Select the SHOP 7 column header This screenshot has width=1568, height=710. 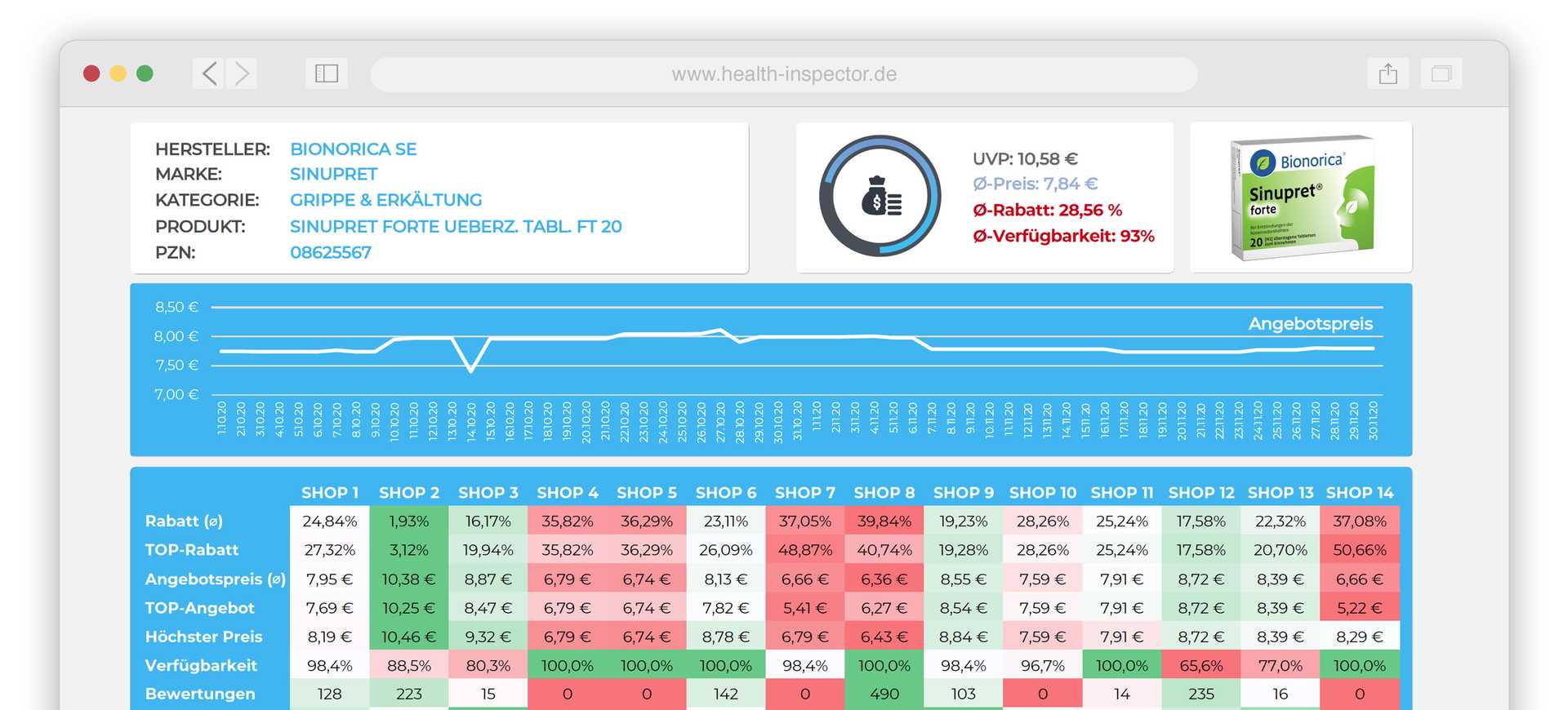click(x=805, y=493)
